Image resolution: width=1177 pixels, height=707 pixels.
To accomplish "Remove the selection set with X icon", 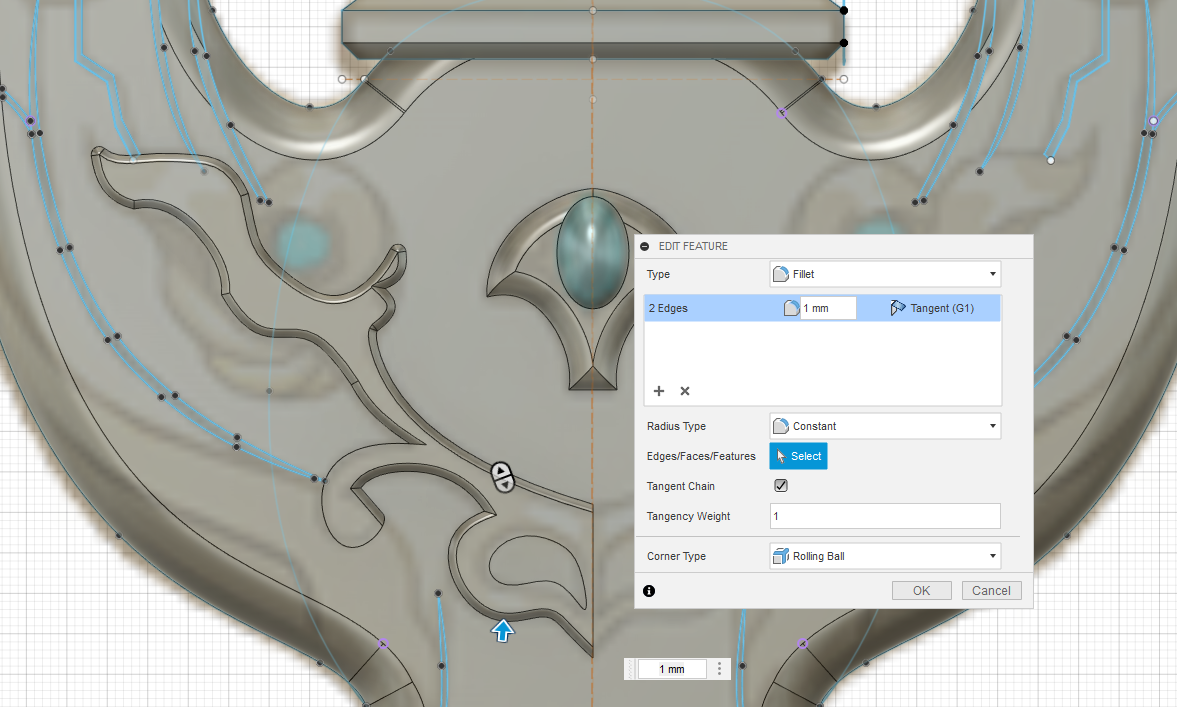I will [685, 391].
